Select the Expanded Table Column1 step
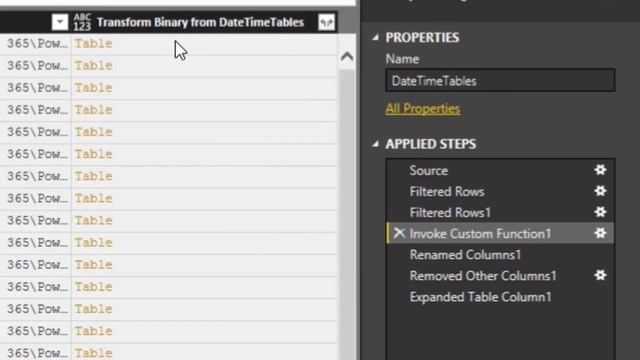 500,297
